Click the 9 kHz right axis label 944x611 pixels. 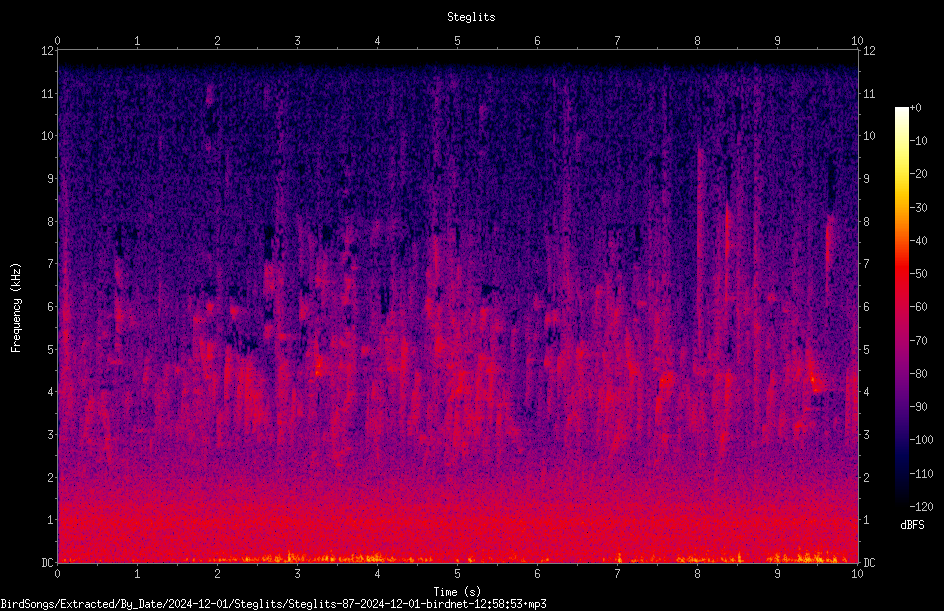click(866, 178)
